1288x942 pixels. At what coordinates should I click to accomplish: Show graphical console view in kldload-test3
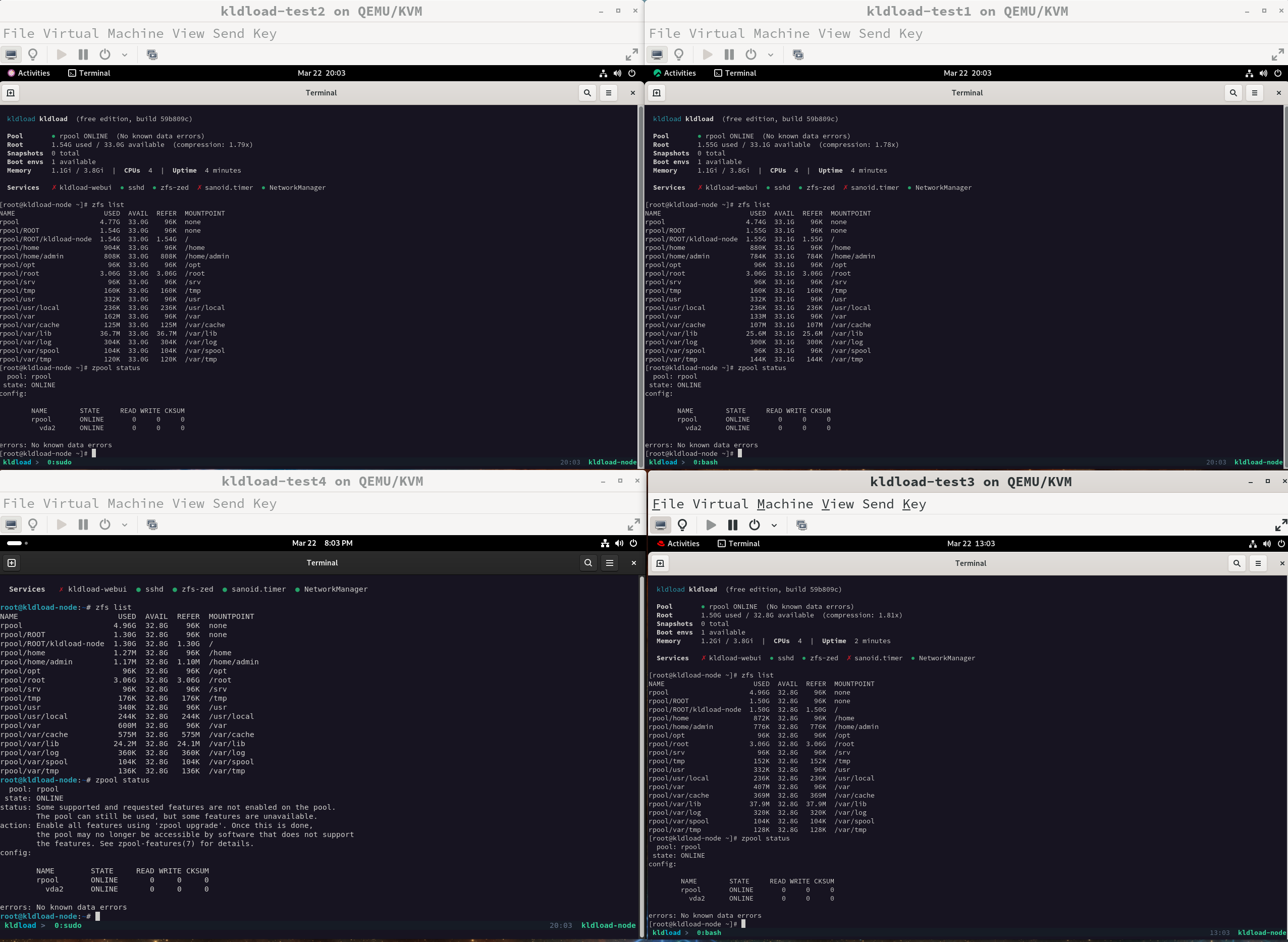[661, 525]
